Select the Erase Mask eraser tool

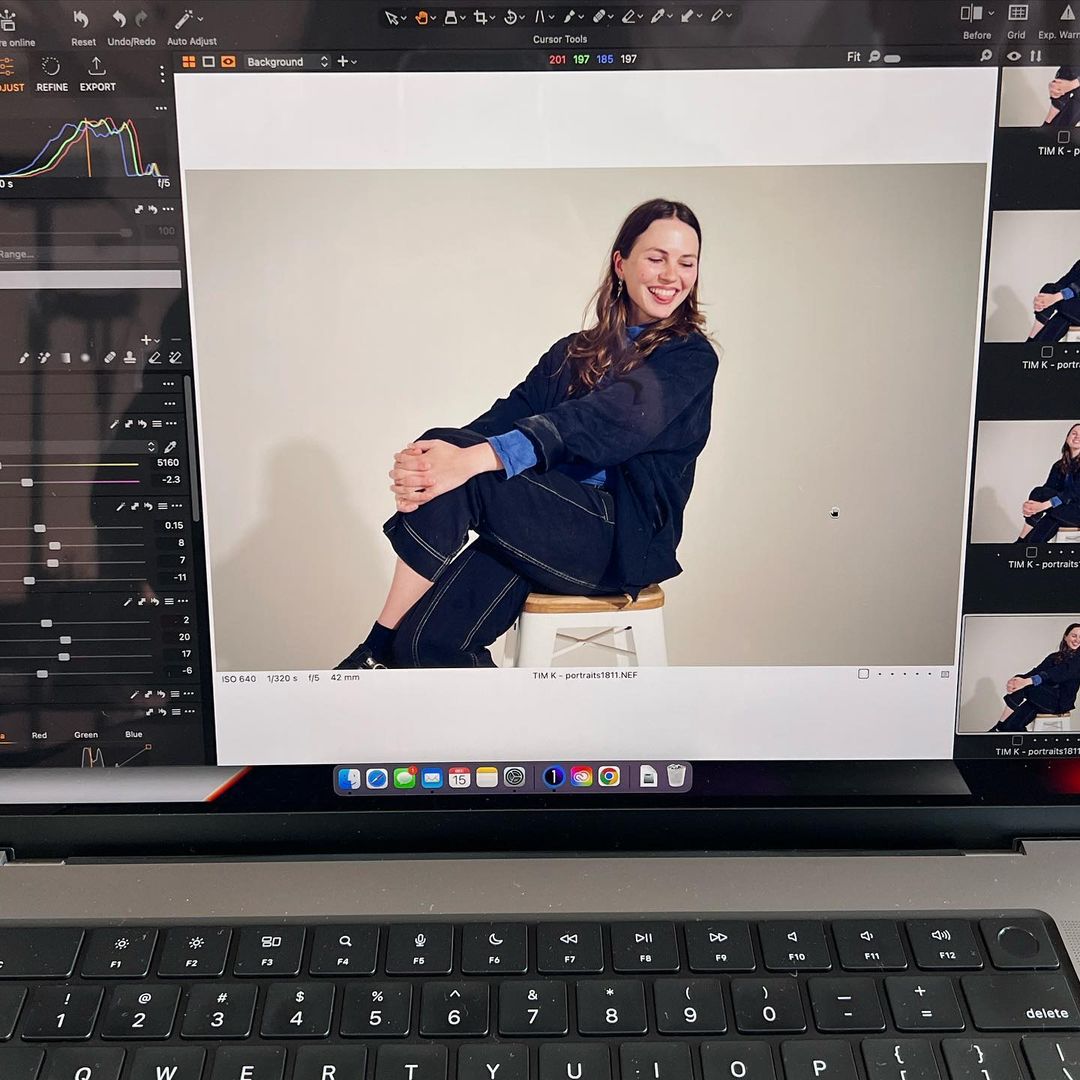click(x=154, y=357)
